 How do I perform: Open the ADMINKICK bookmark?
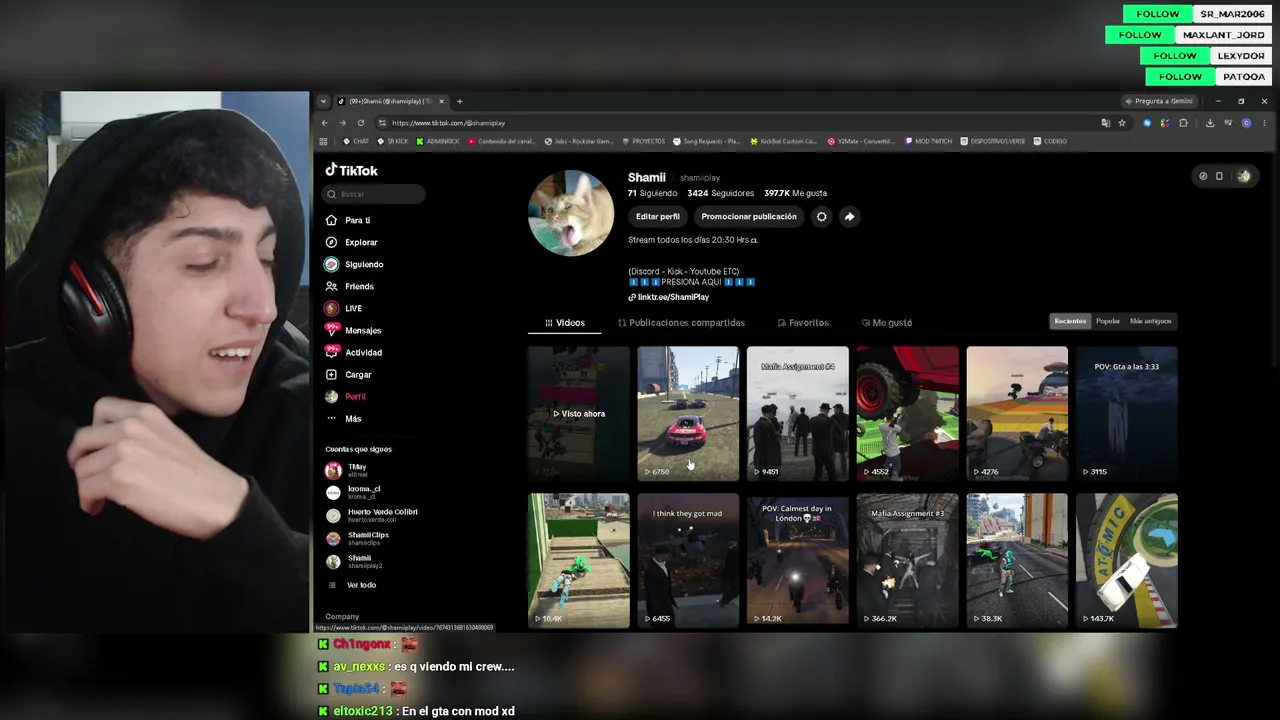(438, 141)
